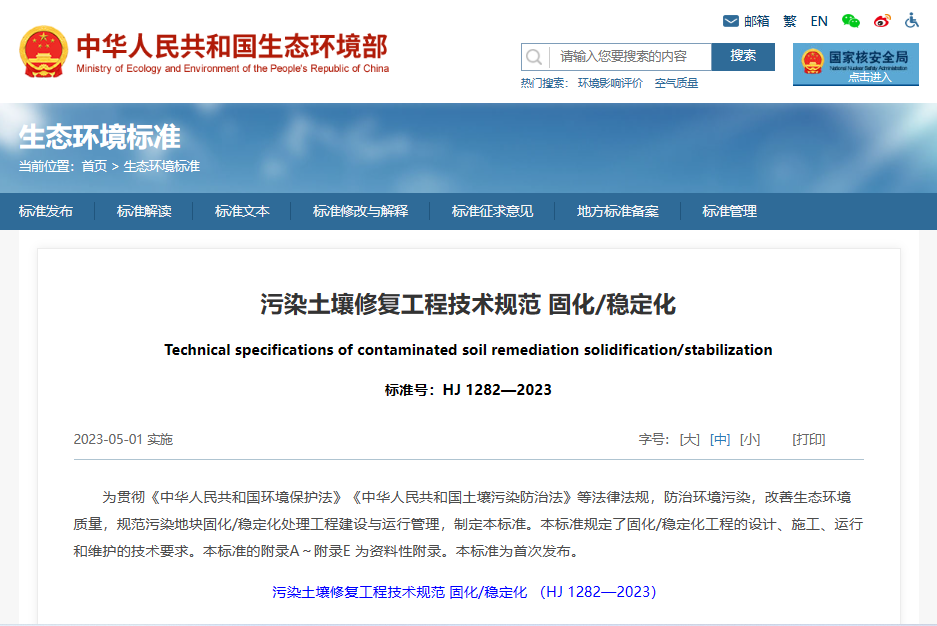Set font size to 小
Image resolution: width=937 pixels, height=626 pixels.
click(750, 440)
